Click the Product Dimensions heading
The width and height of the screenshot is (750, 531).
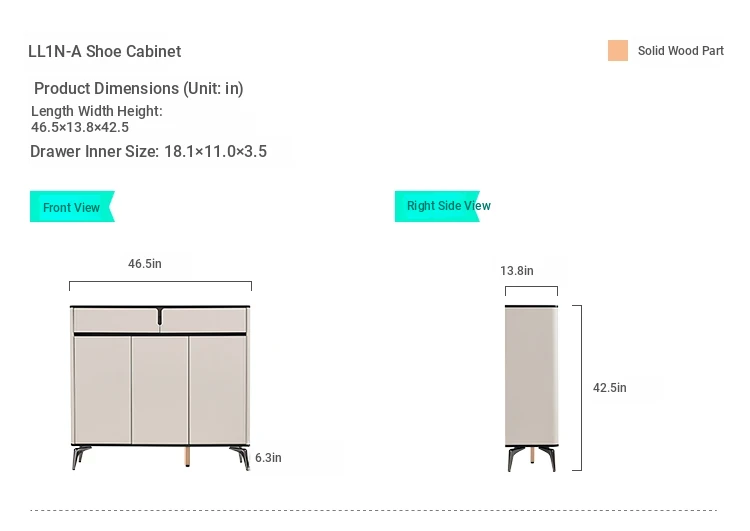(139, 88)
